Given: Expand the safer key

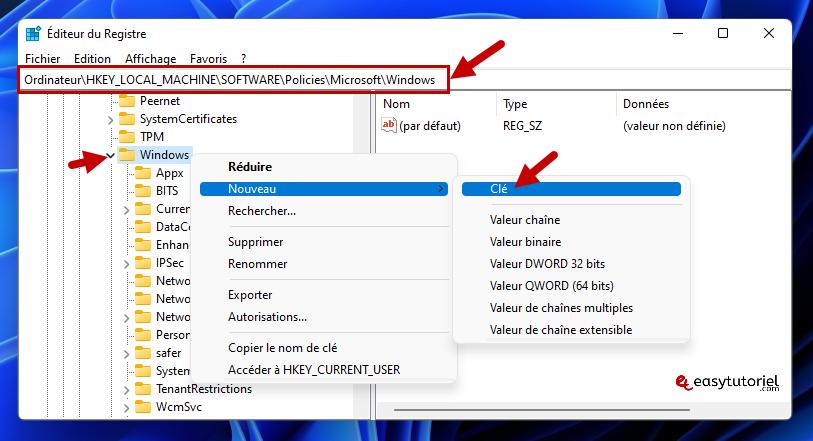Looking at the screenshot, I should pyautogui.click(x=127, y=354).
